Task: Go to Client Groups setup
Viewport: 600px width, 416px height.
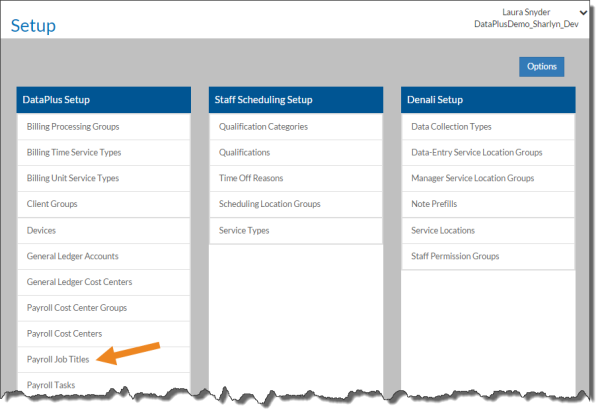Action: coord(52,204)
